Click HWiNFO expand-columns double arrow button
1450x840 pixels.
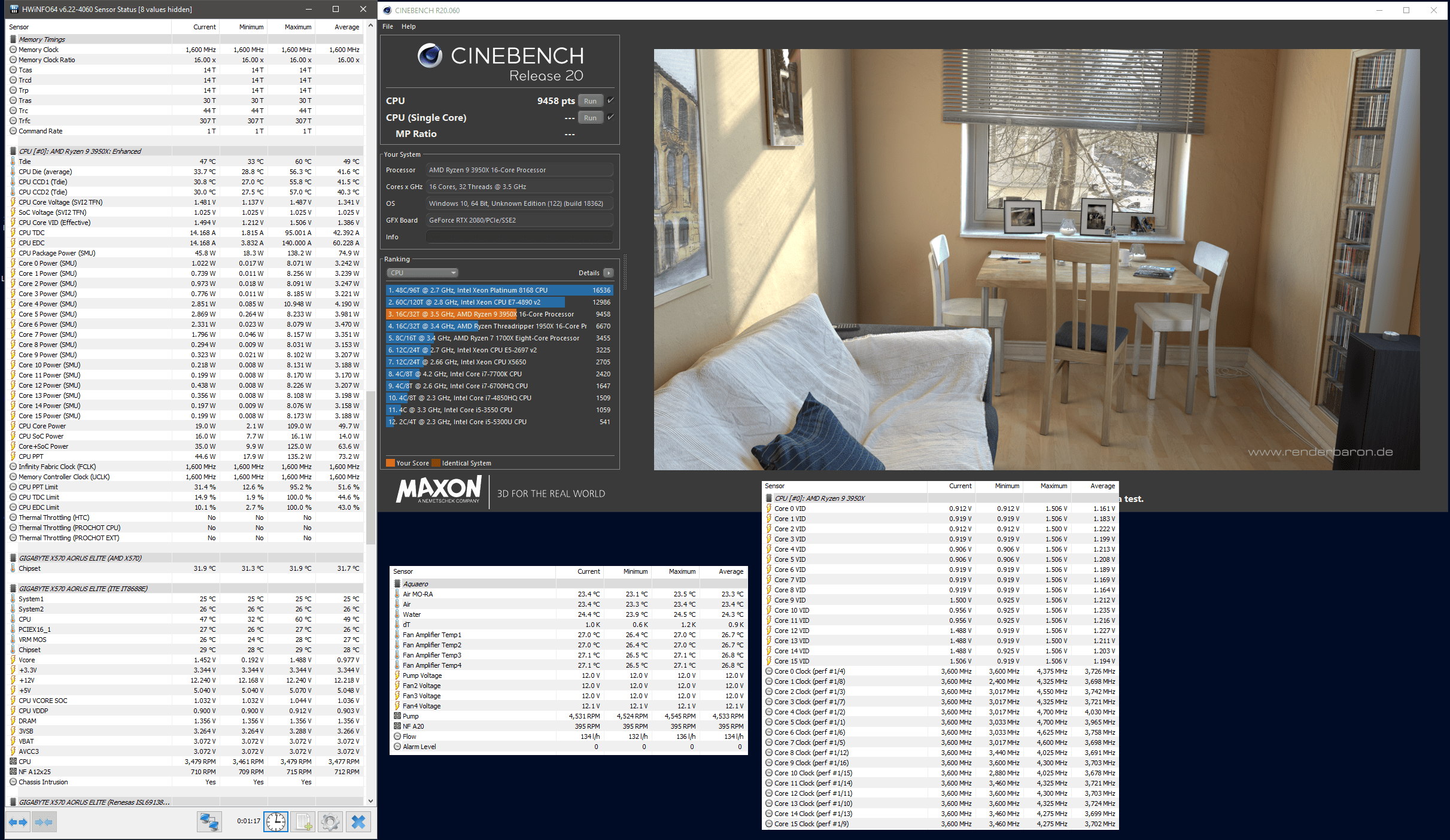click(x=18, y=822)
